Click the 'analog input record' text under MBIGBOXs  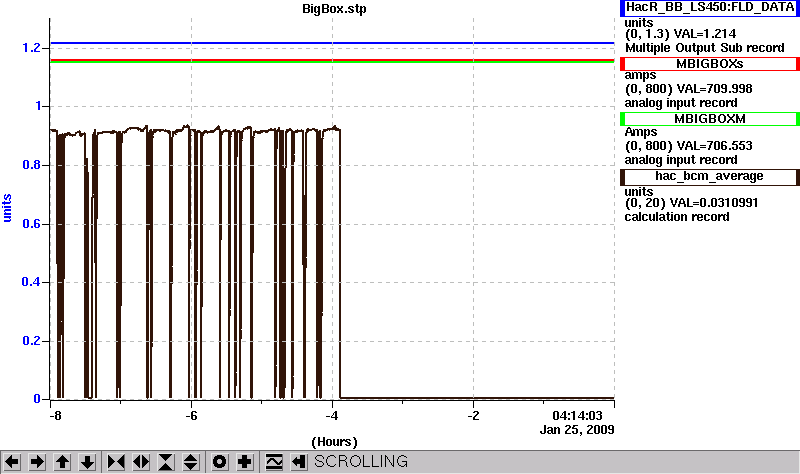681,103
